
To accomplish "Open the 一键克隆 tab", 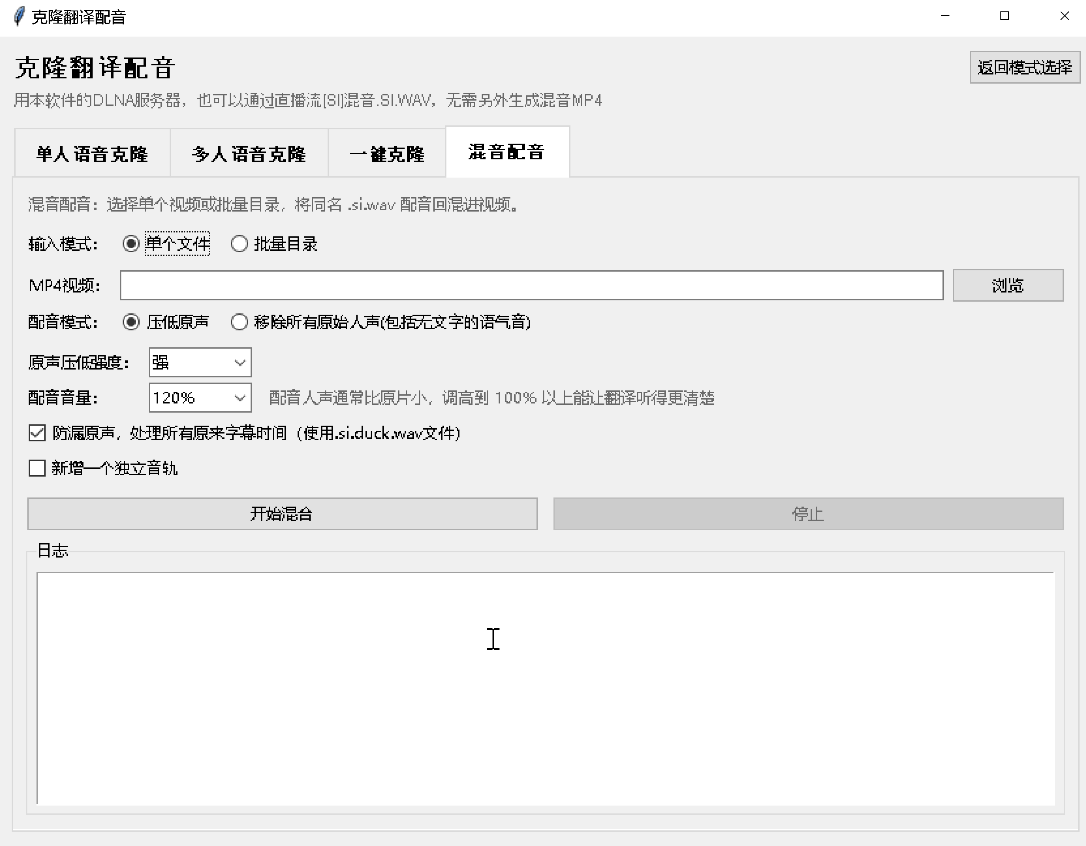I will [x=387, y=154].
